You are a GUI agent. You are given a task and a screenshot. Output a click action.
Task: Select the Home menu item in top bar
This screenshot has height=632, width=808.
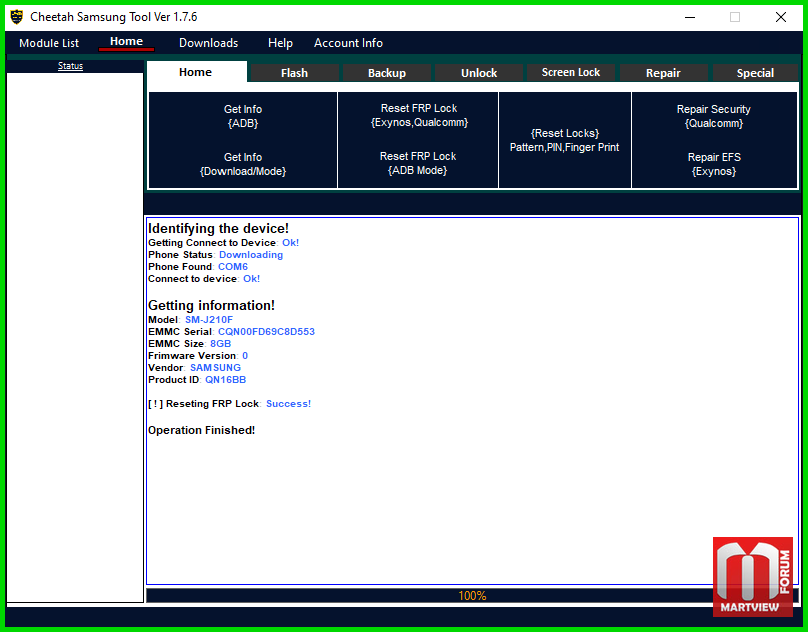(x=126, y=42)
